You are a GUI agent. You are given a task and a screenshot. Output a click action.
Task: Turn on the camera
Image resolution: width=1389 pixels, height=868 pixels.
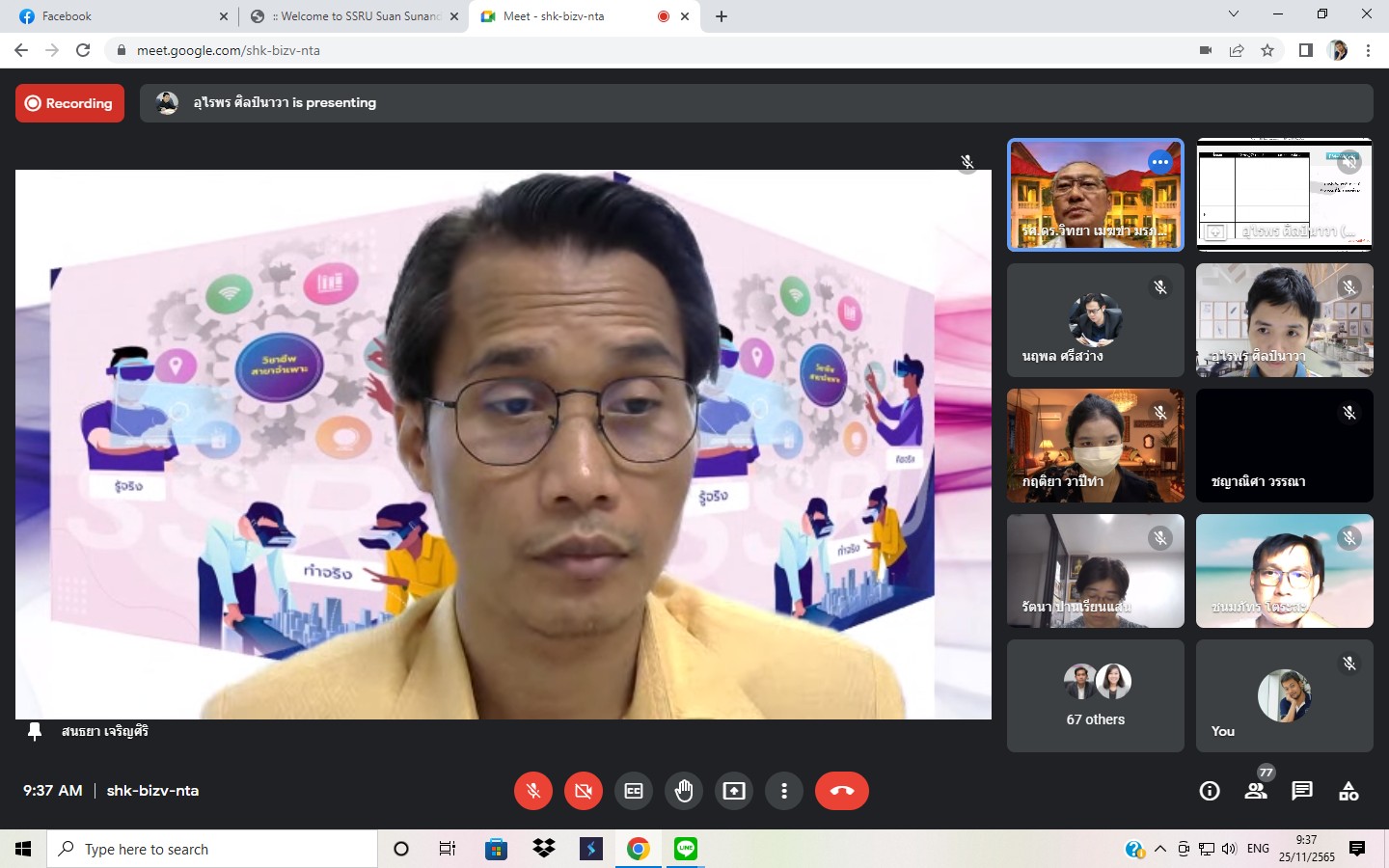pyautogui.click(x=584, y=791)
